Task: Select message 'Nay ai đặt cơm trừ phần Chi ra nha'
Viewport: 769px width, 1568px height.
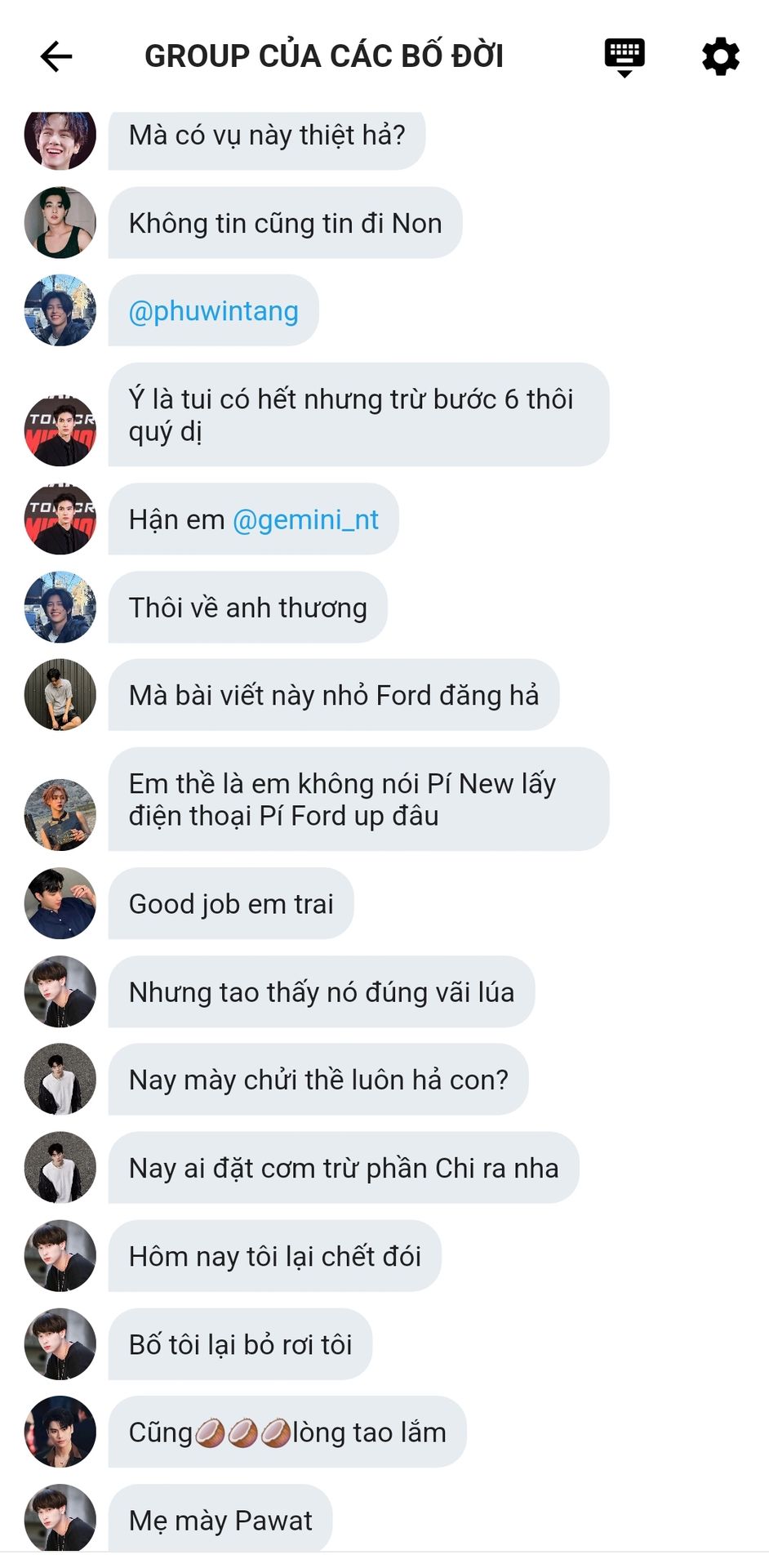Action: pyautogui.click(x=344, y=1168)
